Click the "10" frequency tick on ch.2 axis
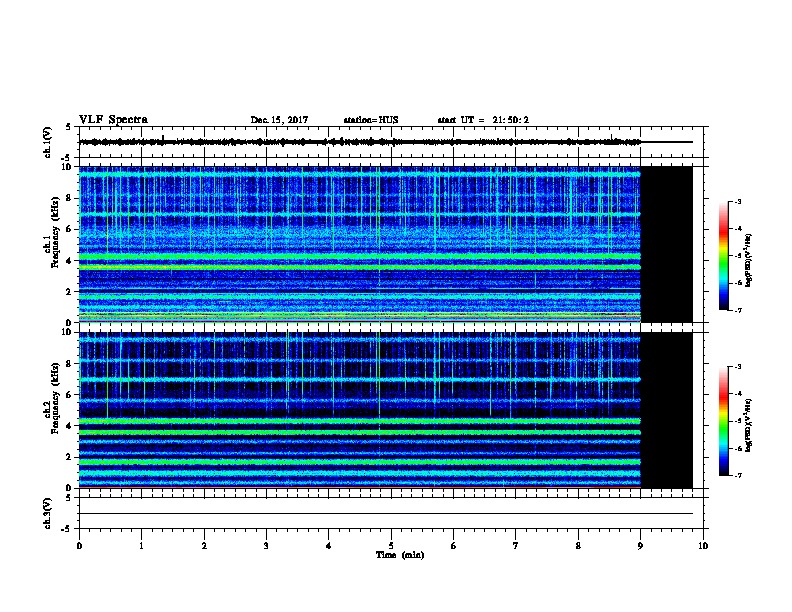This screenshot has height=612, width=792. pos(68,332)
